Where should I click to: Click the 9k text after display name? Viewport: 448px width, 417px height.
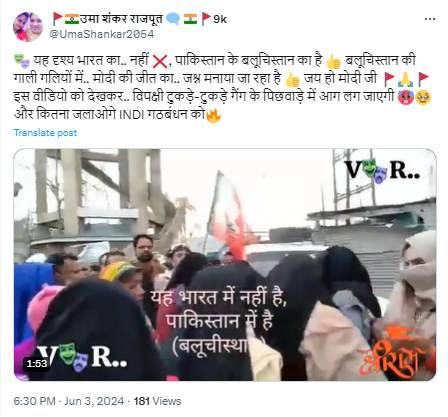(x=220, y=19)
